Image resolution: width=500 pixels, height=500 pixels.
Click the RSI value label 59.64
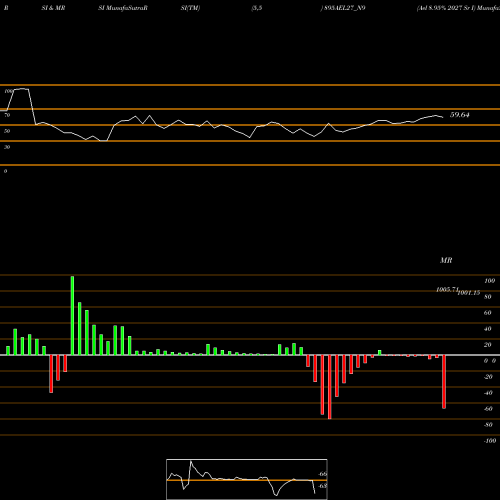[x=460, y=115]
